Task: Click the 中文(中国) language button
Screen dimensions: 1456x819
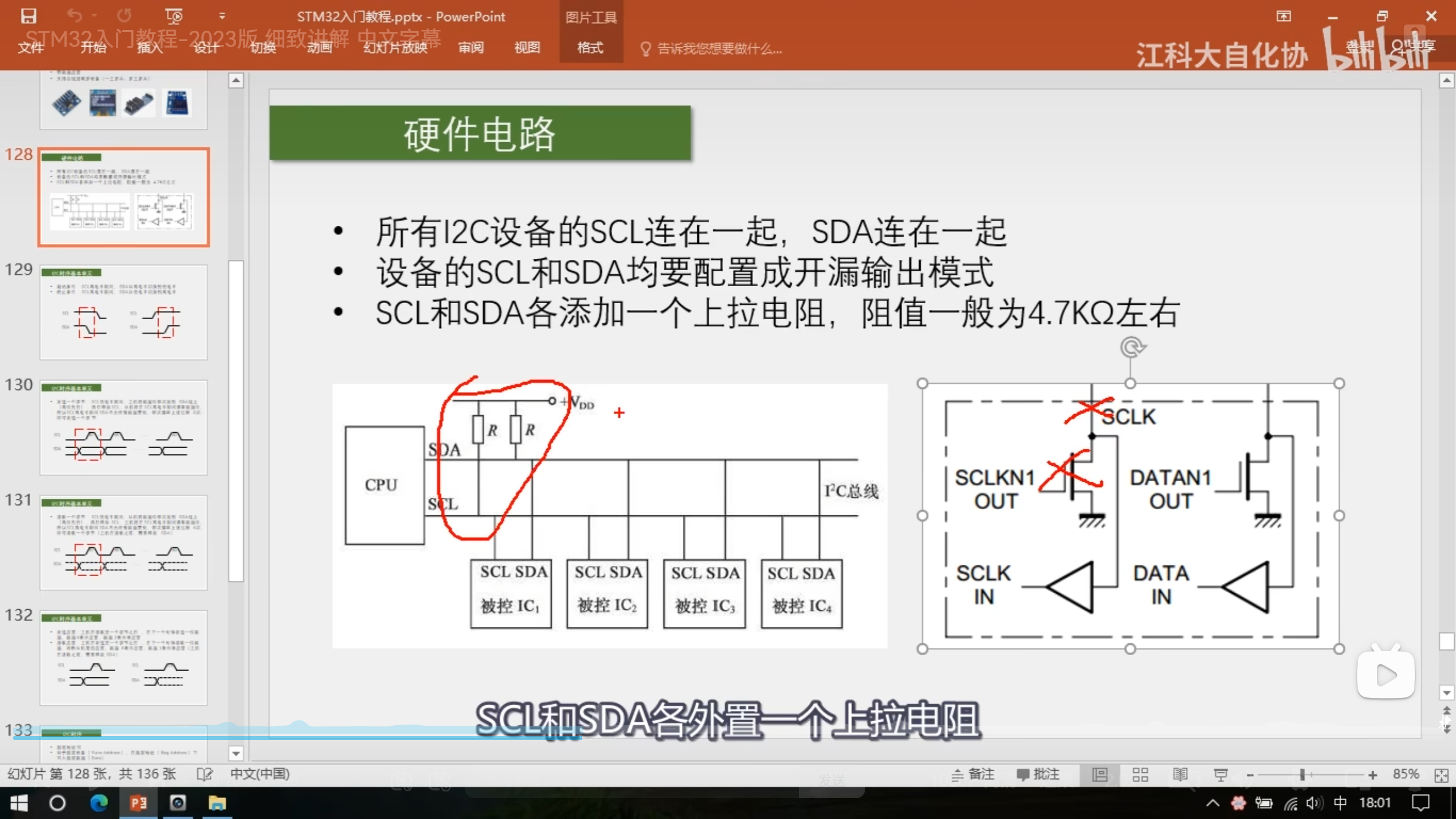Action: coord(260,774)
